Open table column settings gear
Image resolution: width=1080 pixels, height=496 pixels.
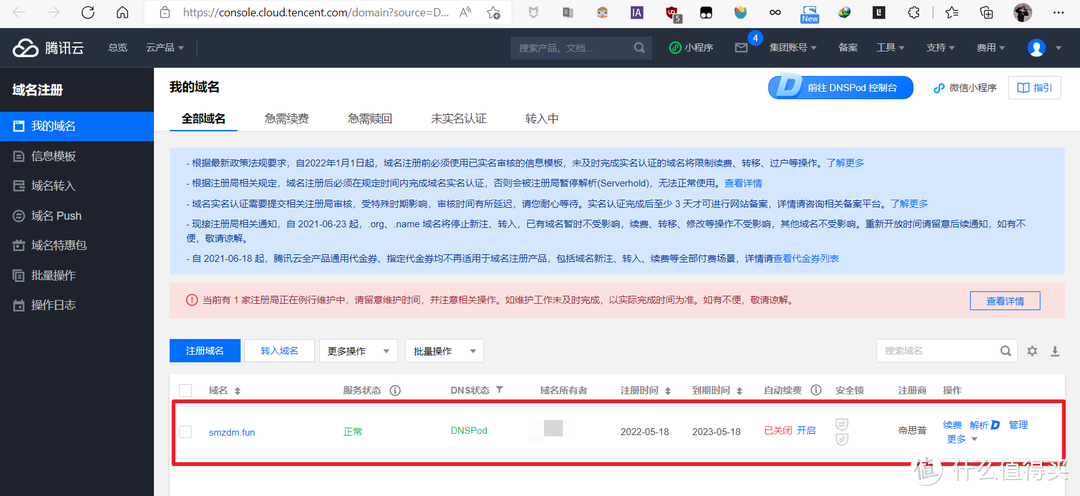click(1032, 351)
